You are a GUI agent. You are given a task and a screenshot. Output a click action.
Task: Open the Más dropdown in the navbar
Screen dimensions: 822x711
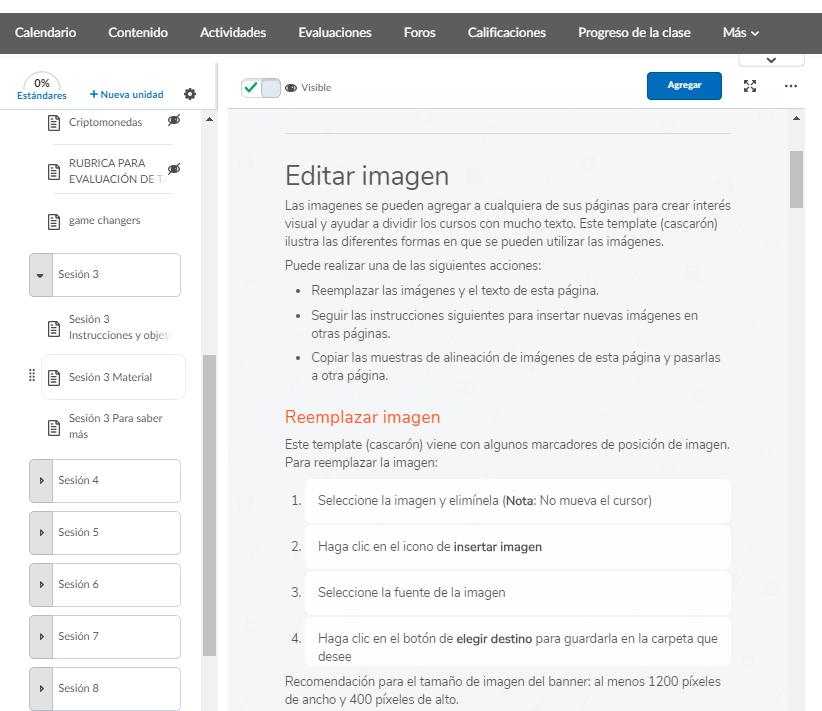pos(740,33)
